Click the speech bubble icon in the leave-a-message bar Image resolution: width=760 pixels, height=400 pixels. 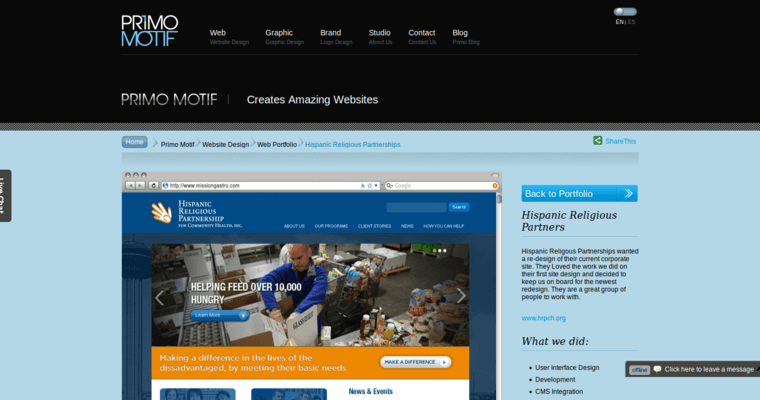coord(657,369)
